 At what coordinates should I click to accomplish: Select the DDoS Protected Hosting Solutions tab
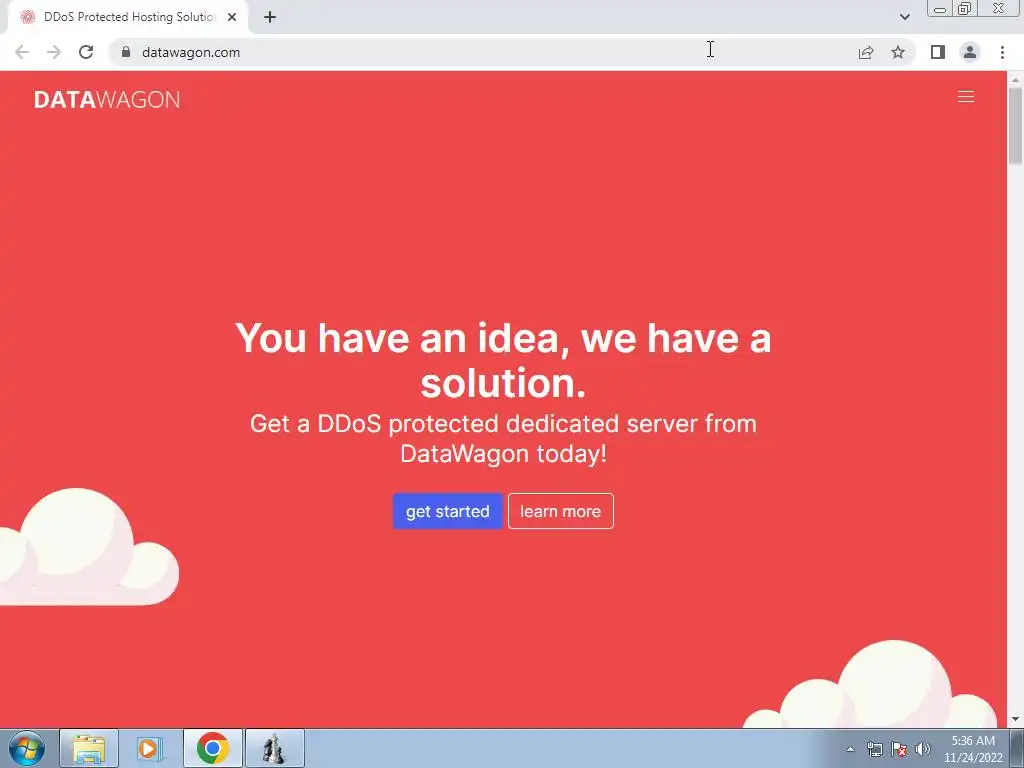128,18
